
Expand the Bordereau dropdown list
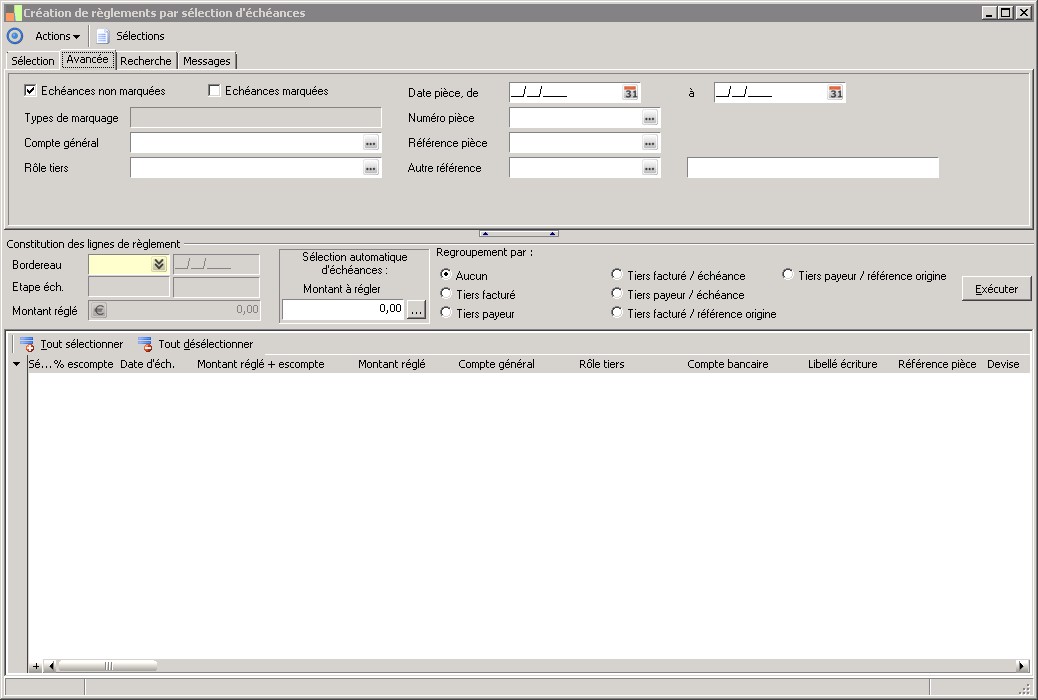pos(158,265)
